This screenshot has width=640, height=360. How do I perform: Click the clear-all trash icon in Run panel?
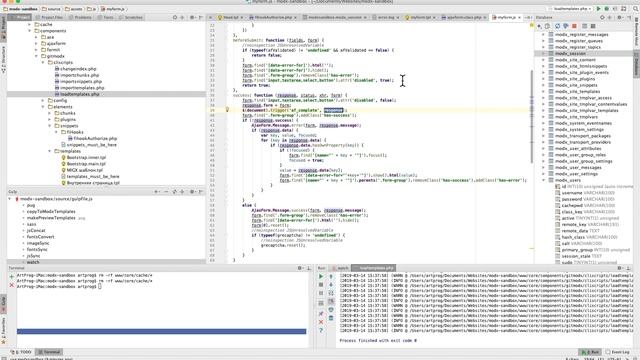(x=331, y=318)
